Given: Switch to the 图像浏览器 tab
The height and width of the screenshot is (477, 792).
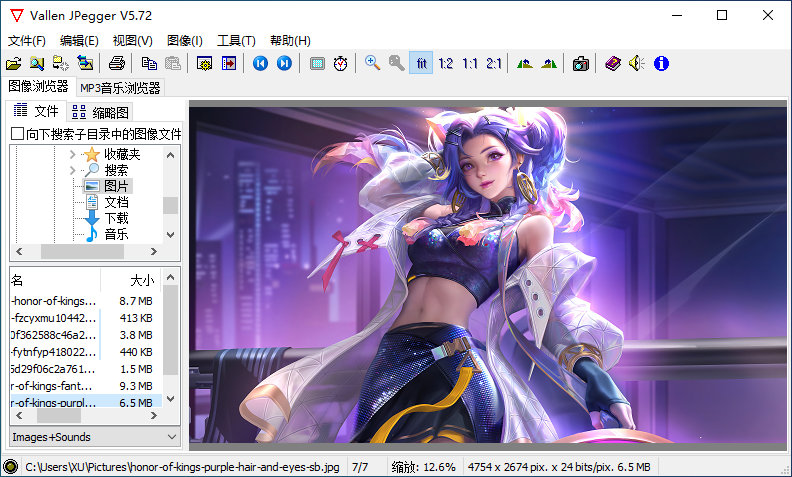Looking at the screenshot, I should 38,86.
